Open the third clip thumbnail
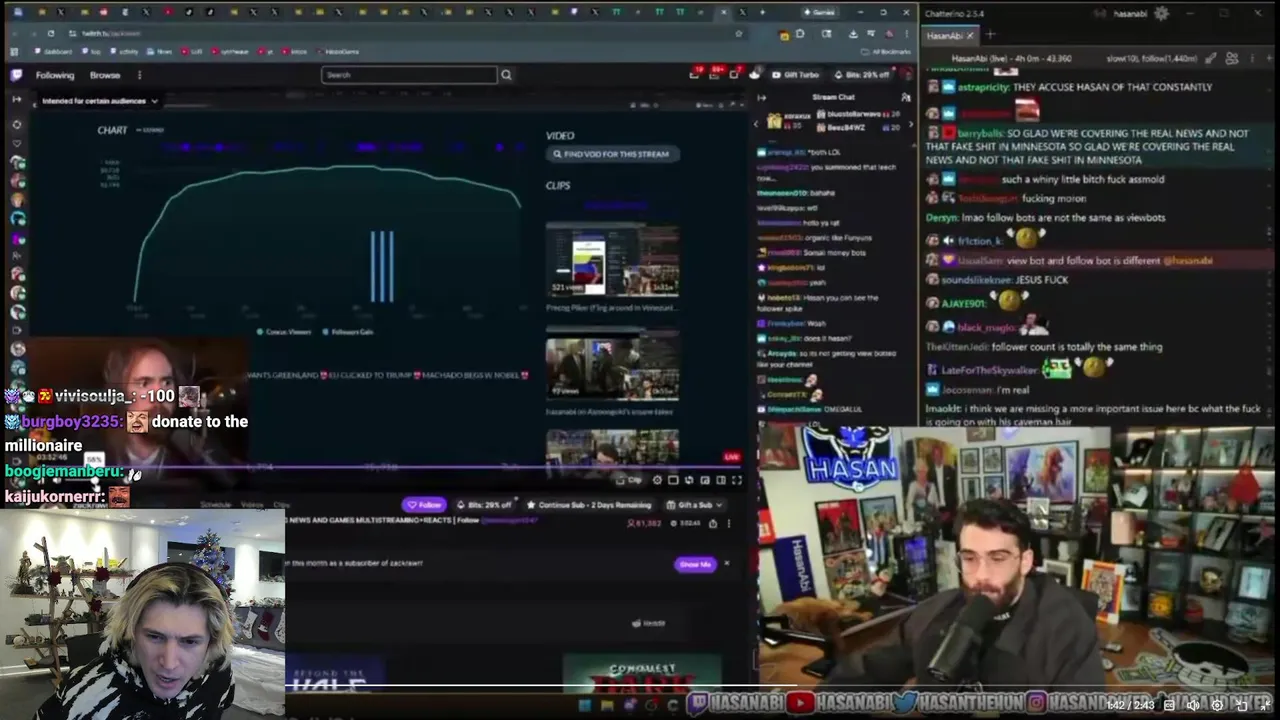The width and height of the screenshot is (1280, 720). click(x=612, y=447)
